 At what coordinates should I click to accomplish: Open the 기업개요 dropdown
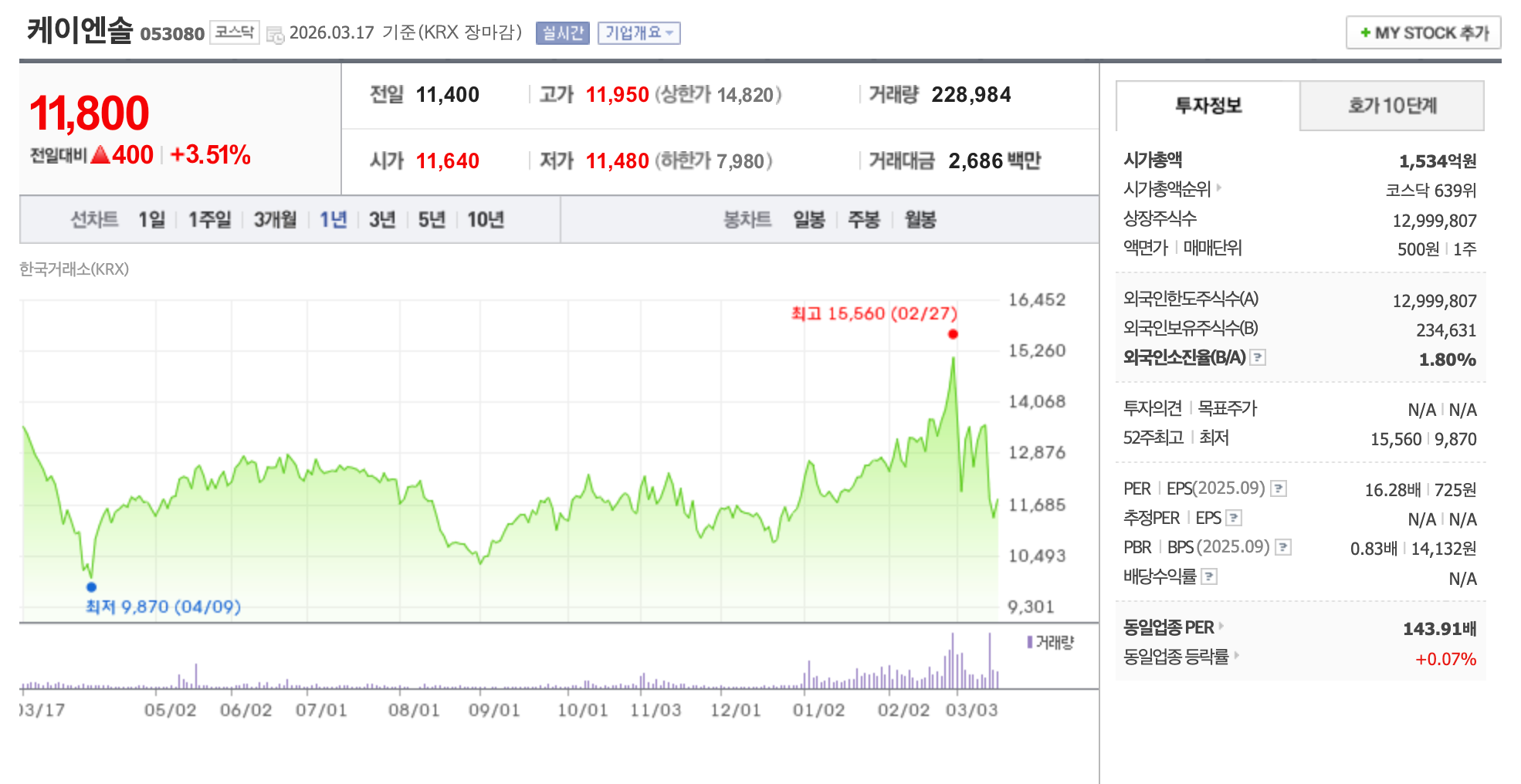coord(639,33)
